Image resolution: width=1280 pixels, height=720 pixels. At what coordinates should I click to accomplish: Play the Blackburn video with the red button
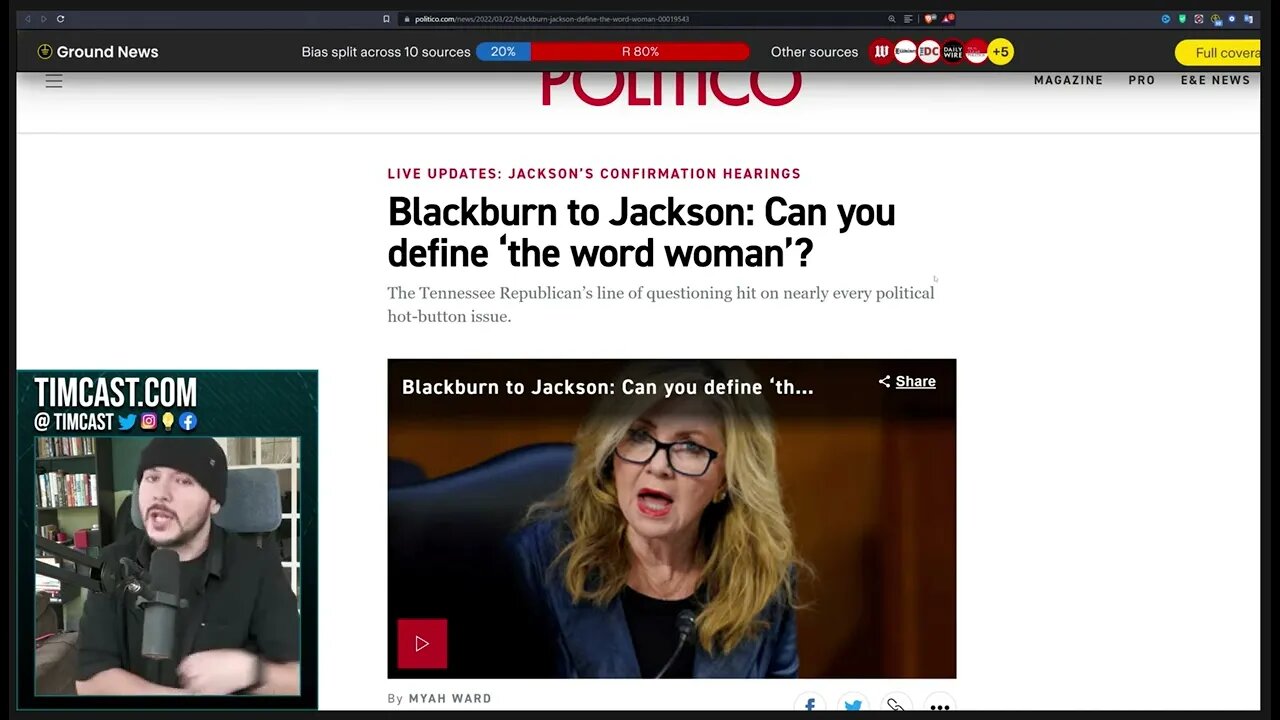tap(422, 643)
